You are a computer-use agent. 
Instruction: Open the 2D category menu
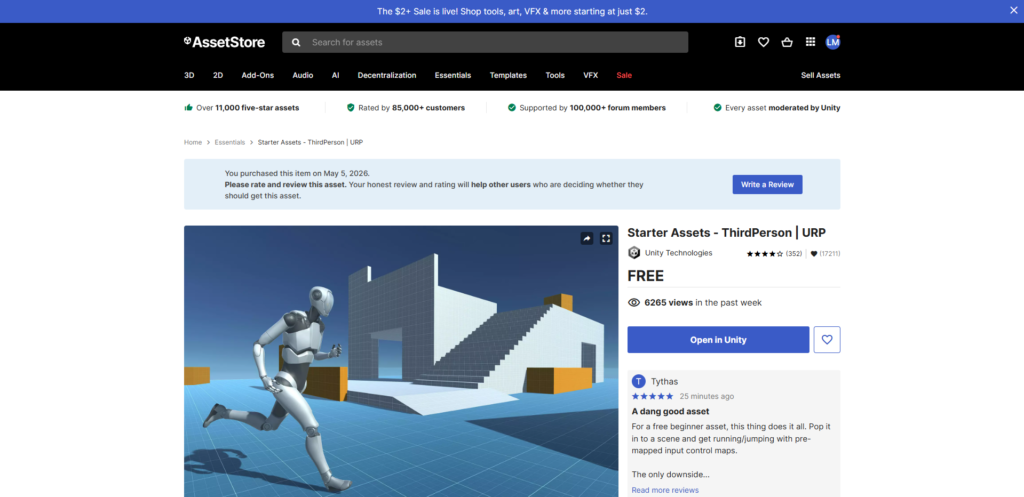pyautogui.click(x=218, y=75)
